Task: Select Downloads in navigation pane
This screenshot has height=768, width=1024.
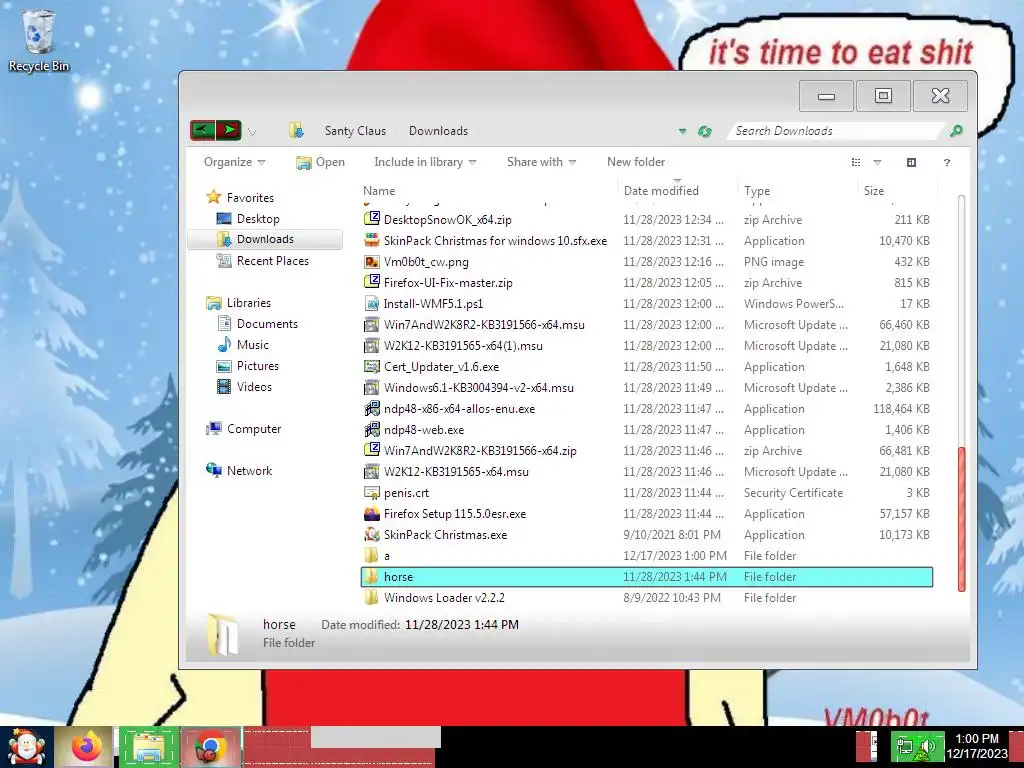Action: coord(264,239)
